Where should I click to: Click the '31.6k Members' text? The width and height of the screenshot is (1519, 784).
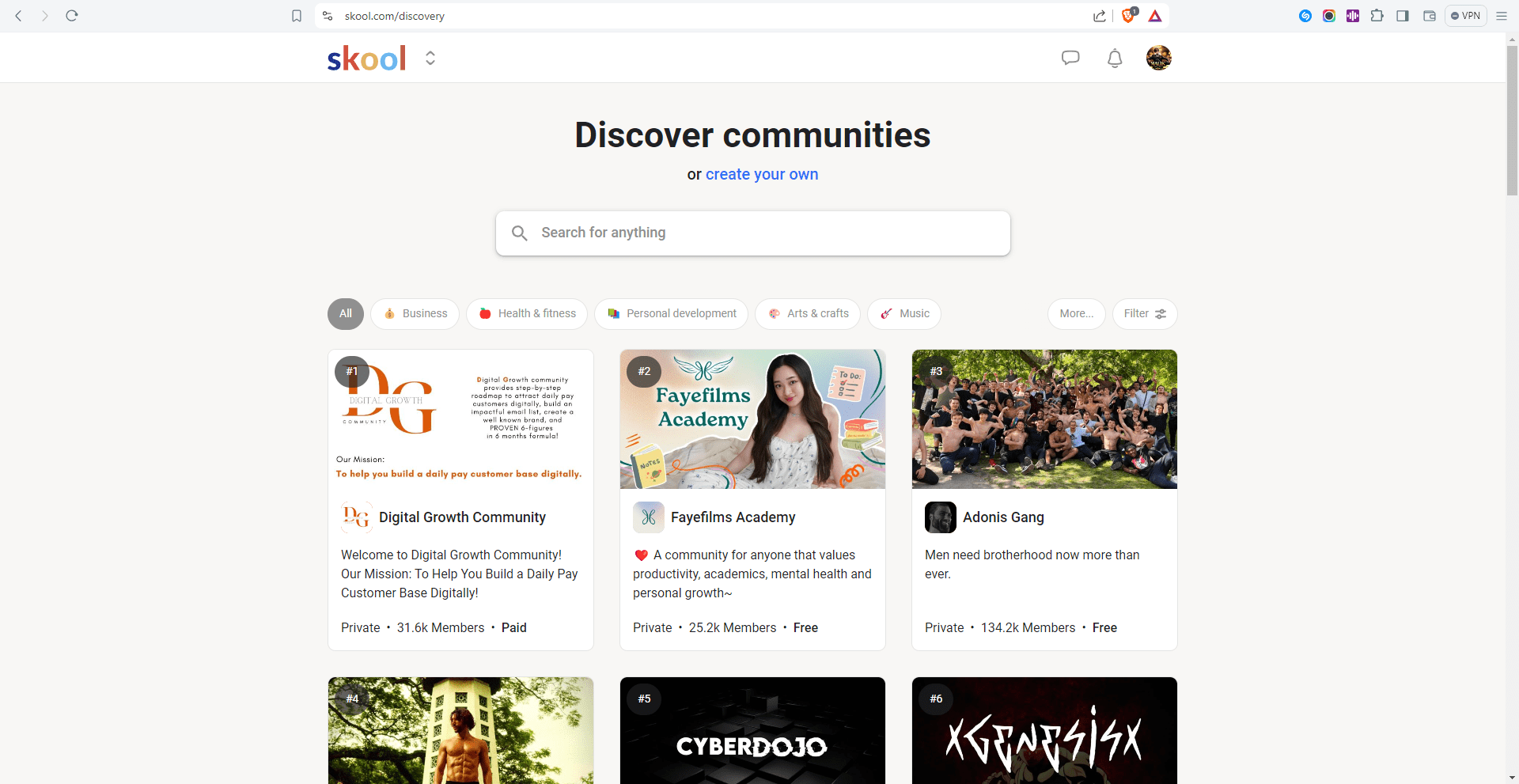441,627
